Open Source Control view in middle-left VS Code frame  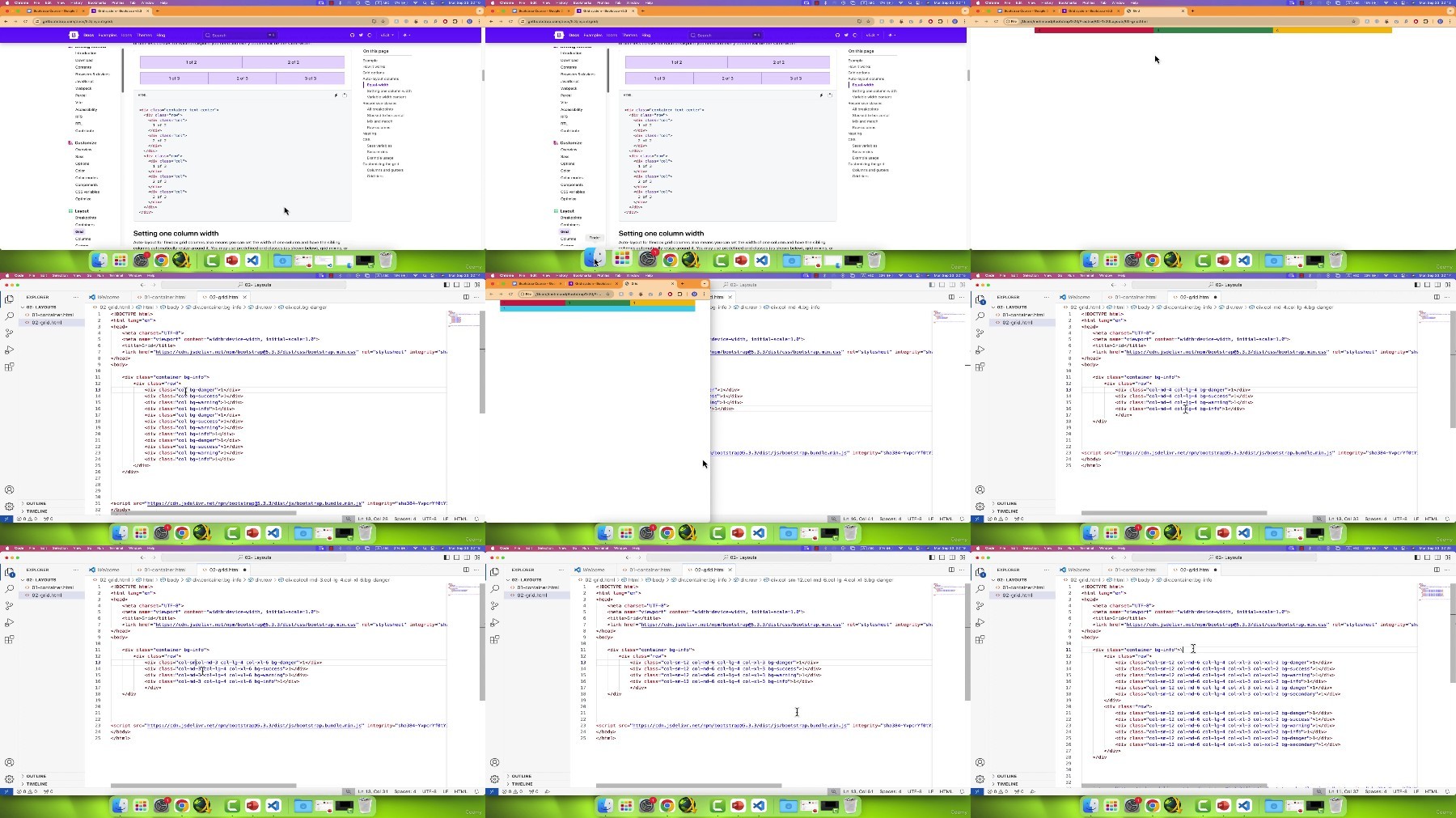(10, 333)
